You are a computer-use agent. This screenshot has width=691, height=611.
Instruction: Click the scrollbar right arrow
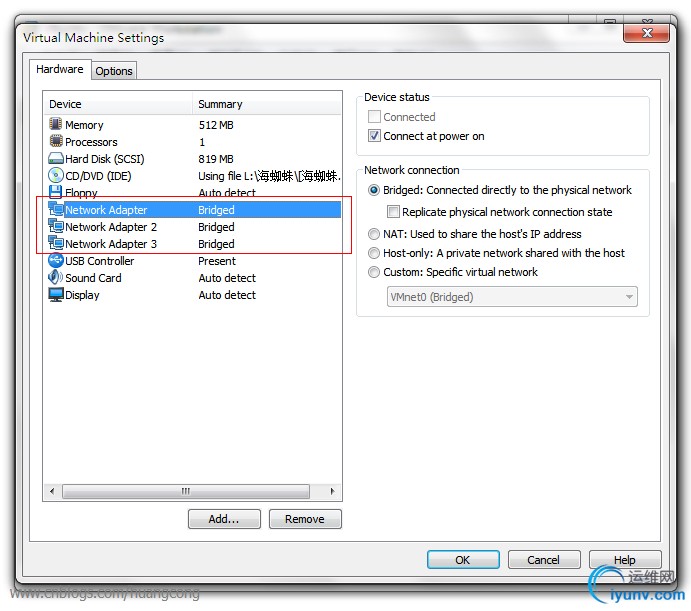click(332, 491)
